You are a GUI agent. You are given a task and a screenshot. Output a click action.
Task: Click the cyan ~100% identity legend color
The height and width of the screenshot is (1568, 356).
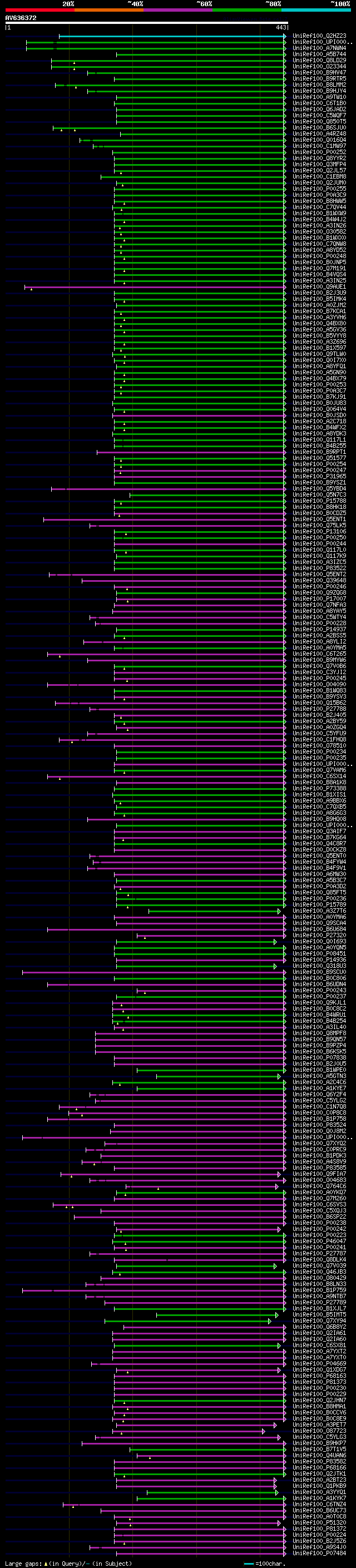[316, 10]
